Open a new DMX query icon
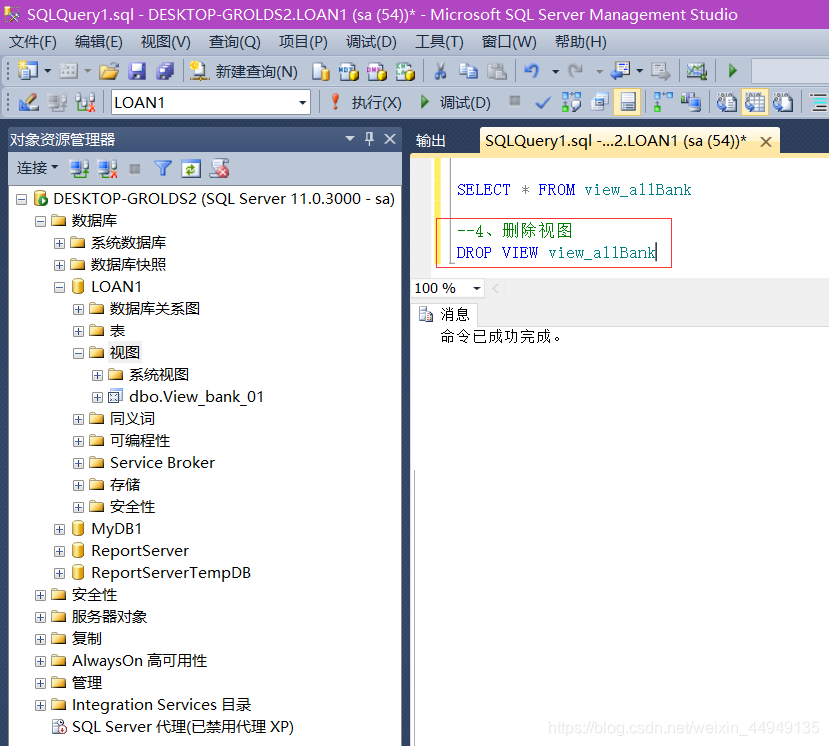This screenshot has height=746, width=829. pos(376,71)
